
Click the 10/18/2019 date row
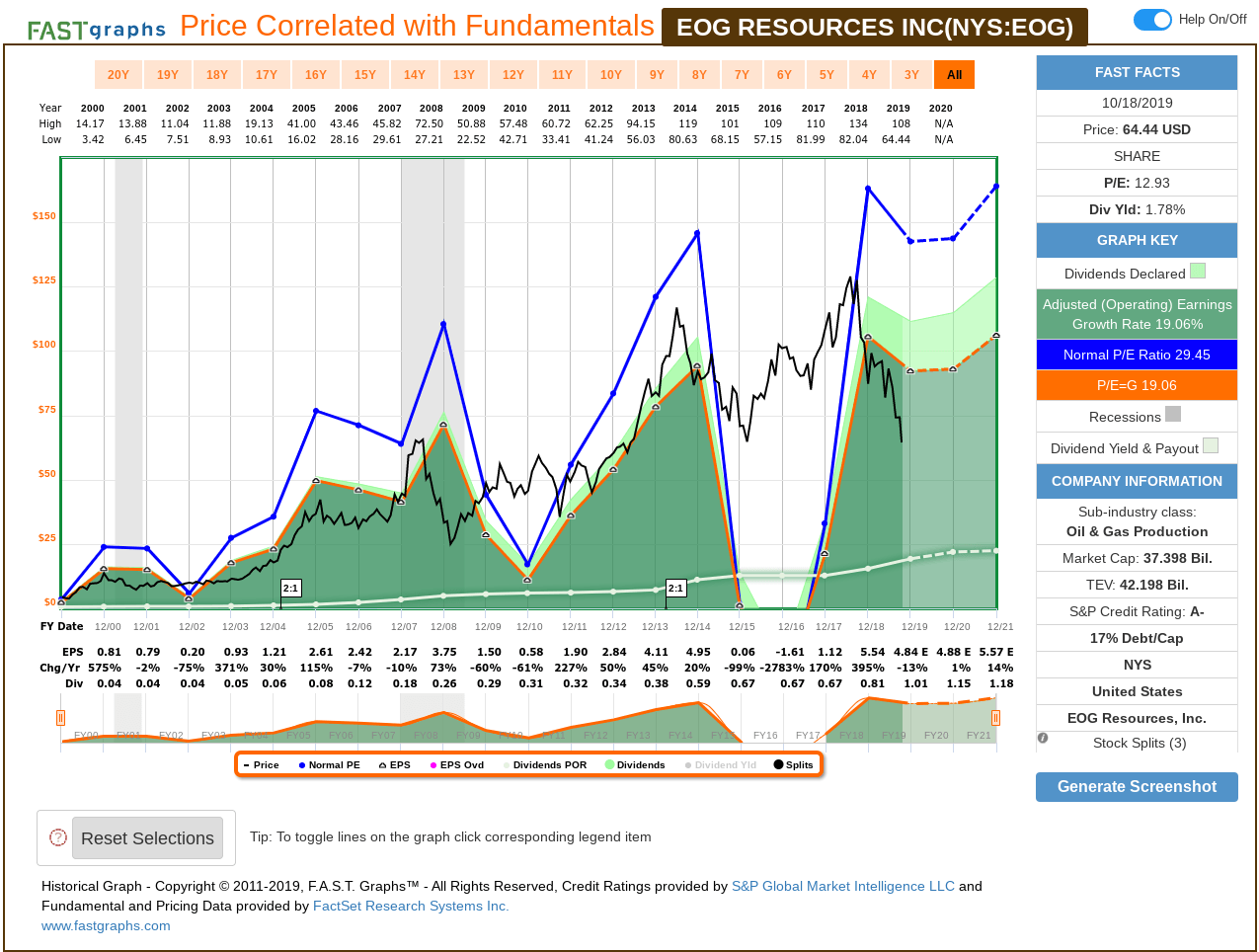[x=1137, y=103]
